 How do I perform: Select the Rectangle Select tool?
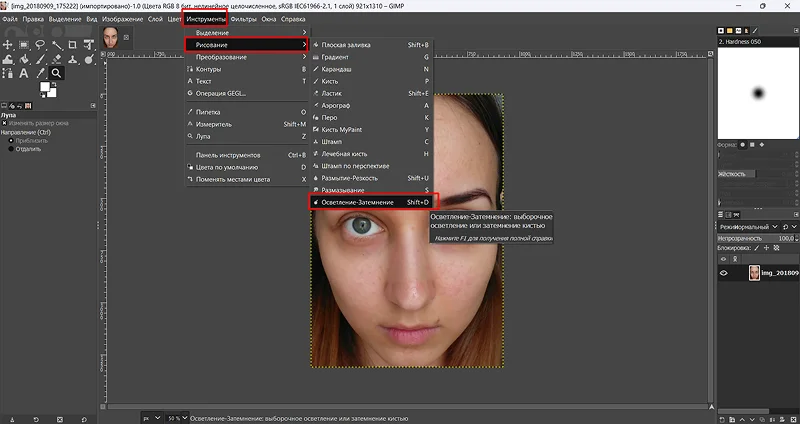click(x=23, y=45)
